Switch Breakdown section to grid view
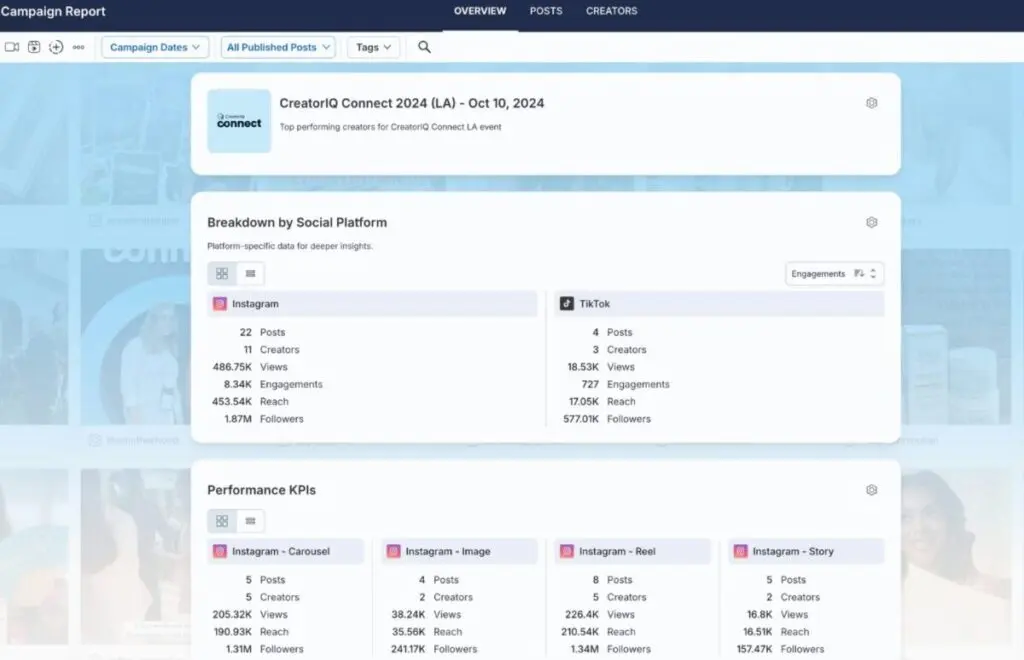This screenshot has width=1024, height=660. point(222,273)
